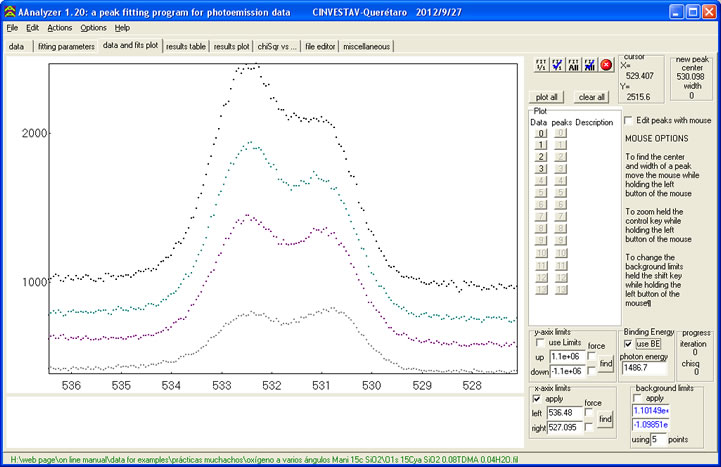Check apply under background limits
The width and height of the screenshot is (721, 467).
coord(638,397)
